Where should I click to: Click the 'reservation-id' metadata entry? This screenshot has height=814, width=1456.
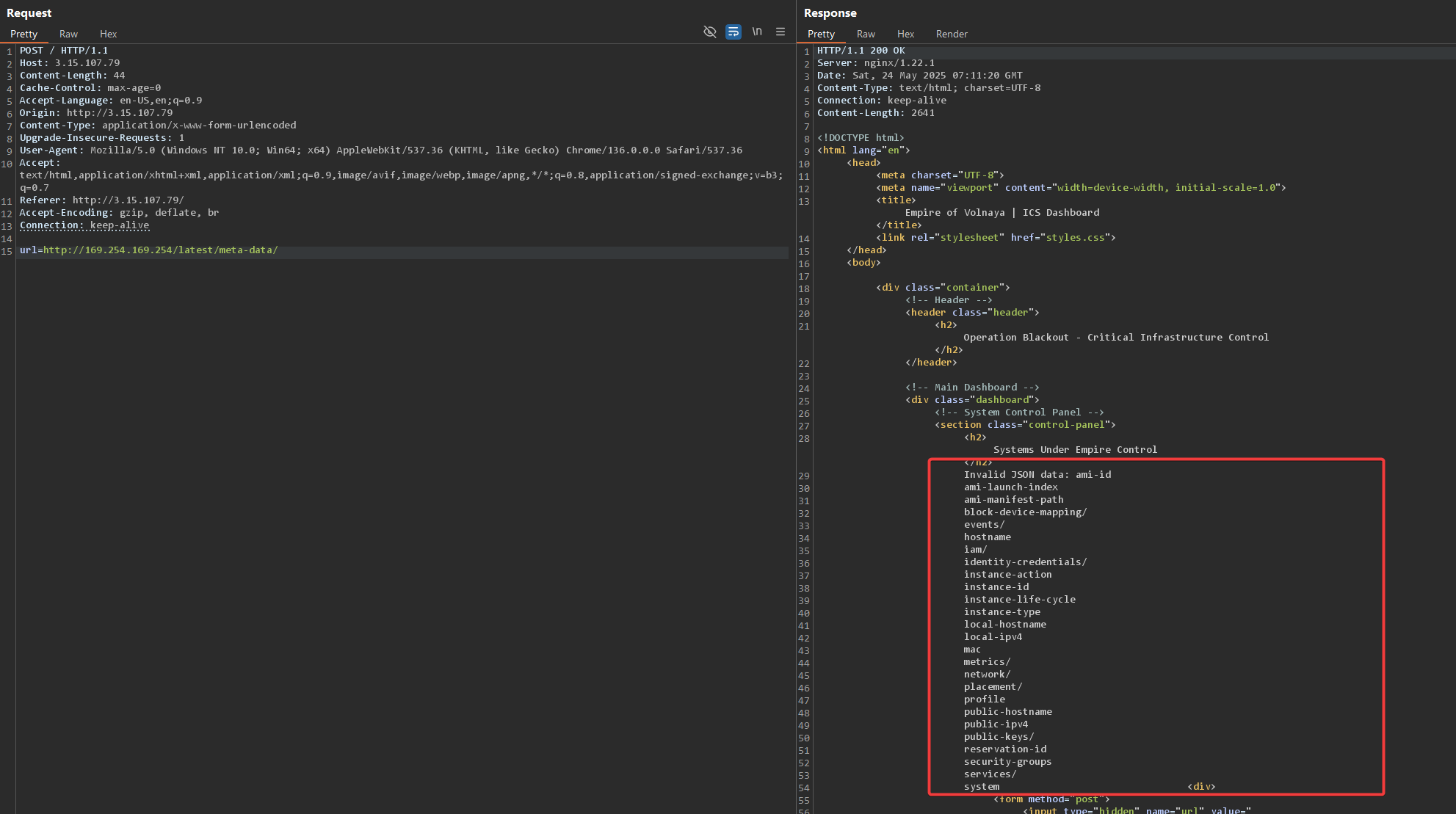pos(1005,749)
